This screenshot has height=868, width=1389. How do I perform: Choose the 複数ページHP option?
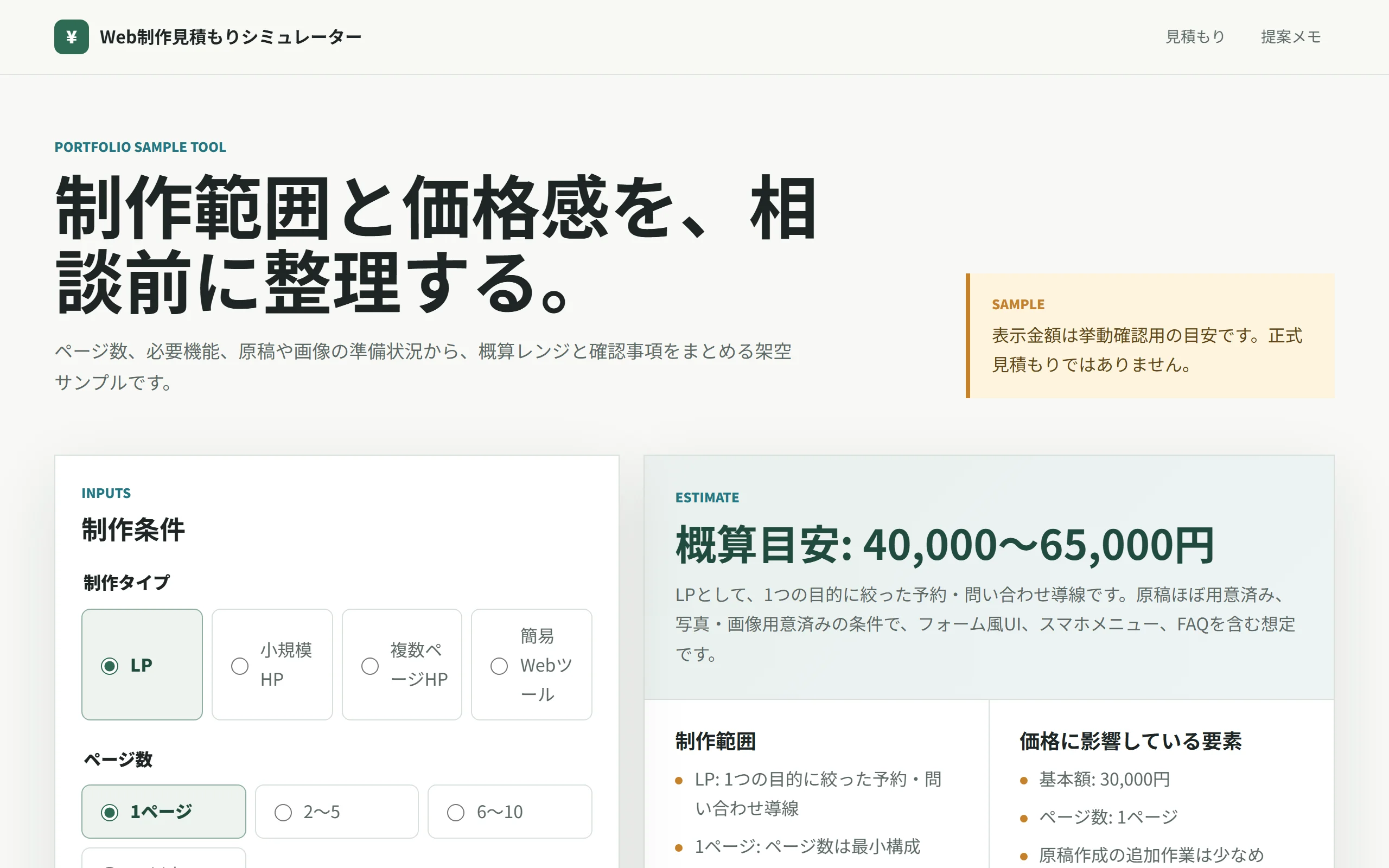coord(402,665)
